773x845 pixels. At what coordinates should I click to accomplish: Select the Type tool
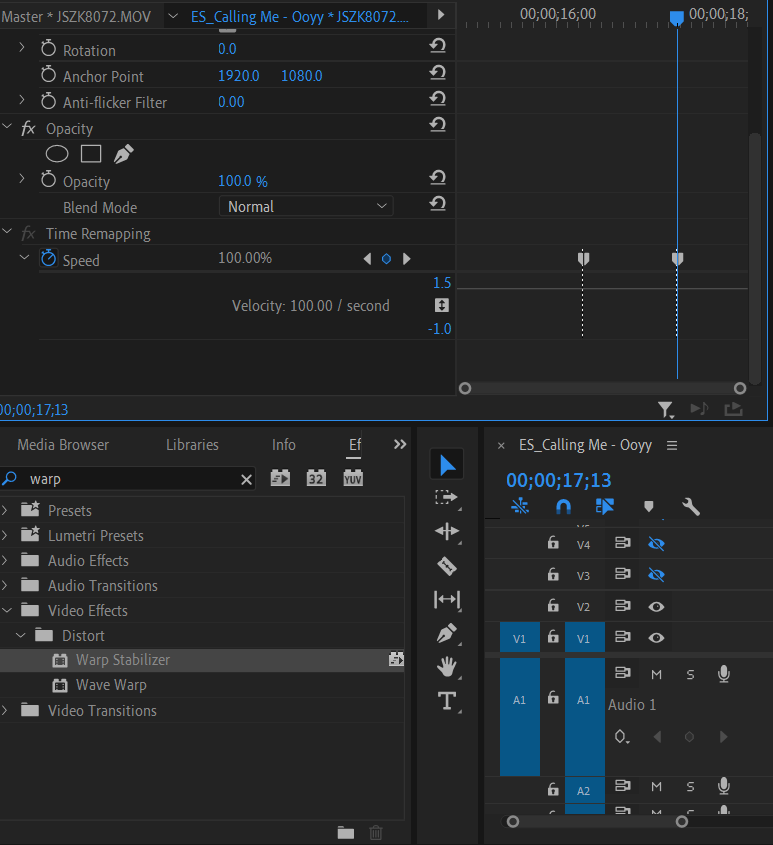(x=447, y=701)
